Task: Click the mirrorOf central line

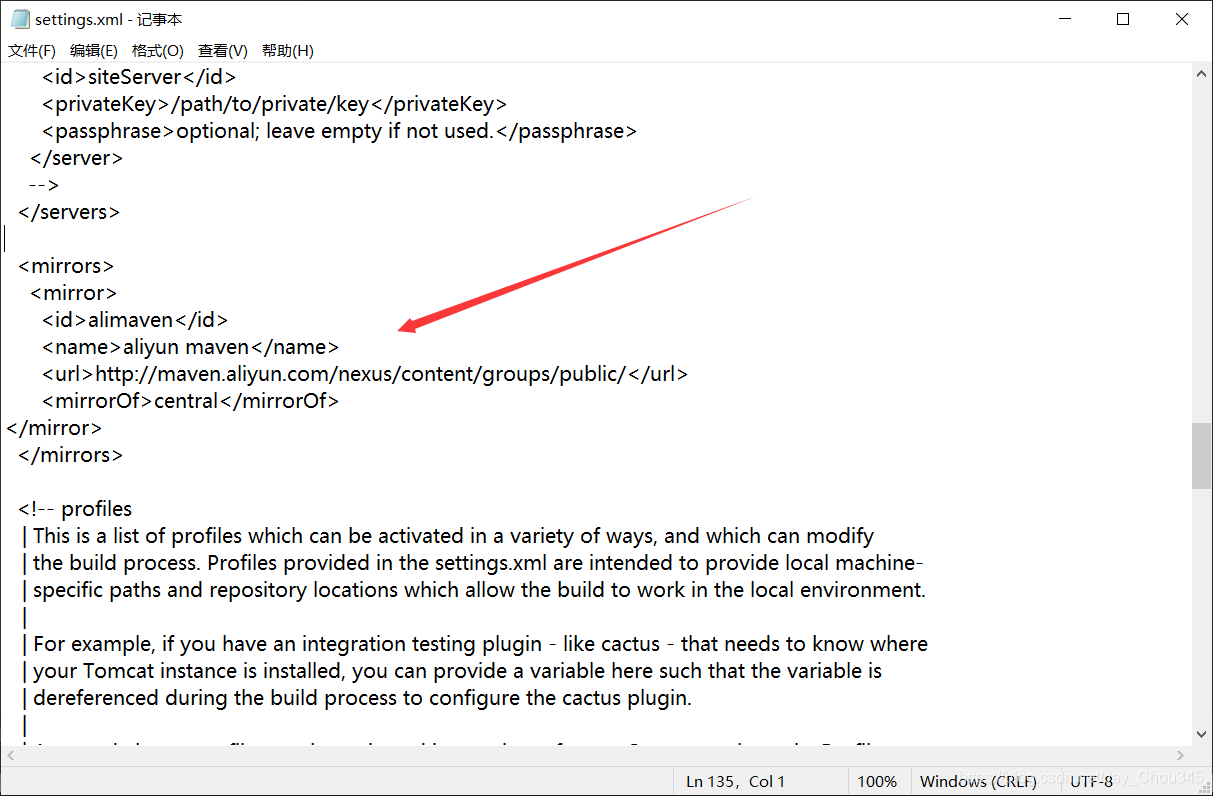Action: 191,401
